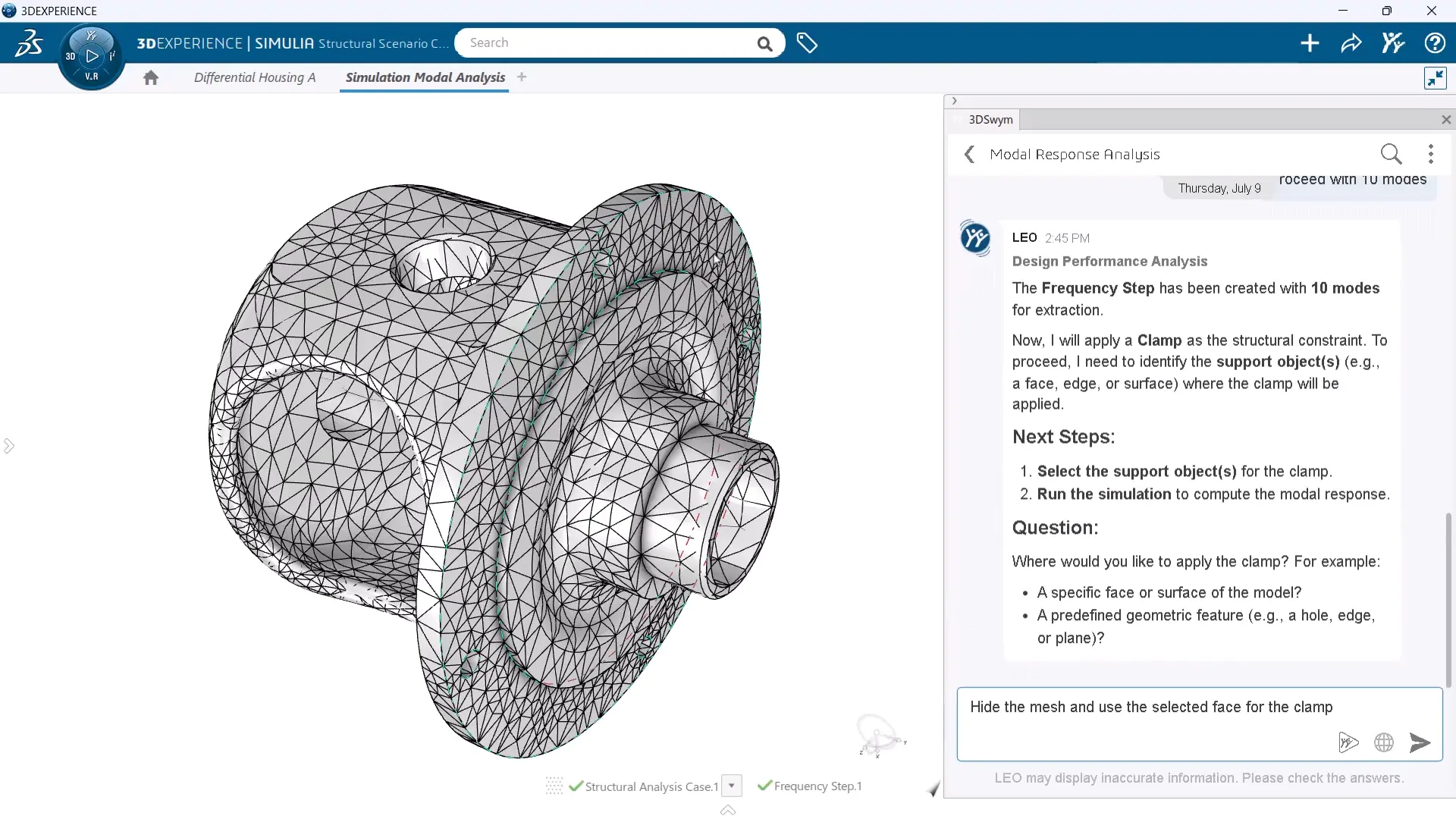
Task: Select the Simulation Modal Analysis tab
Action: point(425,77)
